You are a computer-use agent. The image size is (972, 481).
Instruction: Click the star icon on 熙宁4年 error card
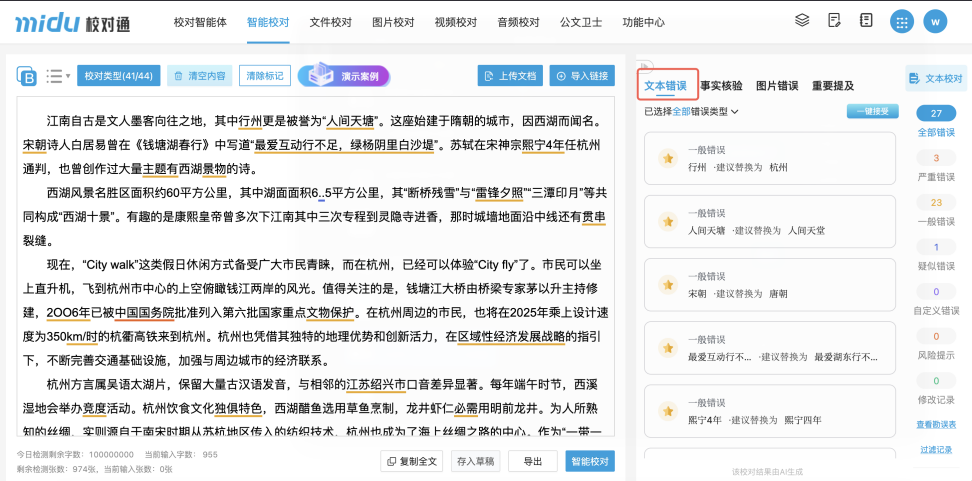(668, 412)
